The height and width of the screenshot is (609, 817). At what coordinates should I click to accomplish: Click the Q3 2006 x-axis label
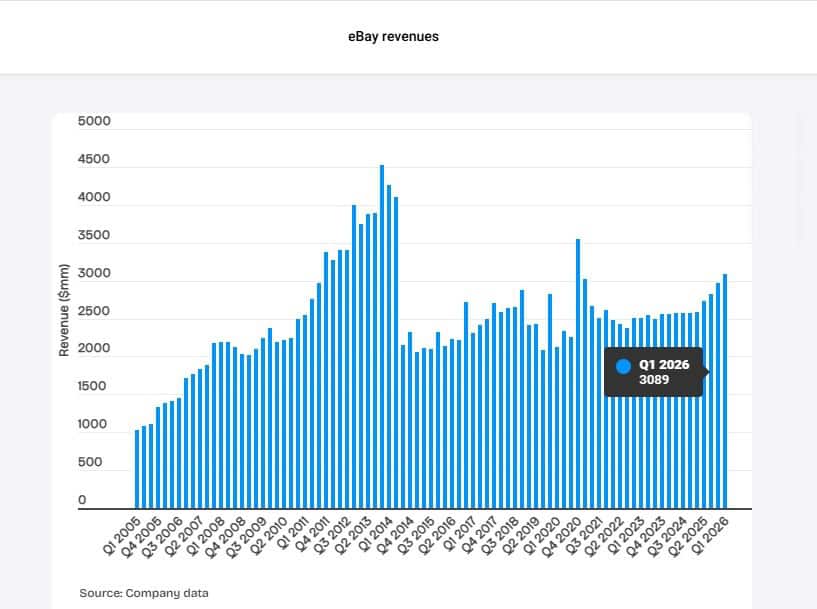164,537
